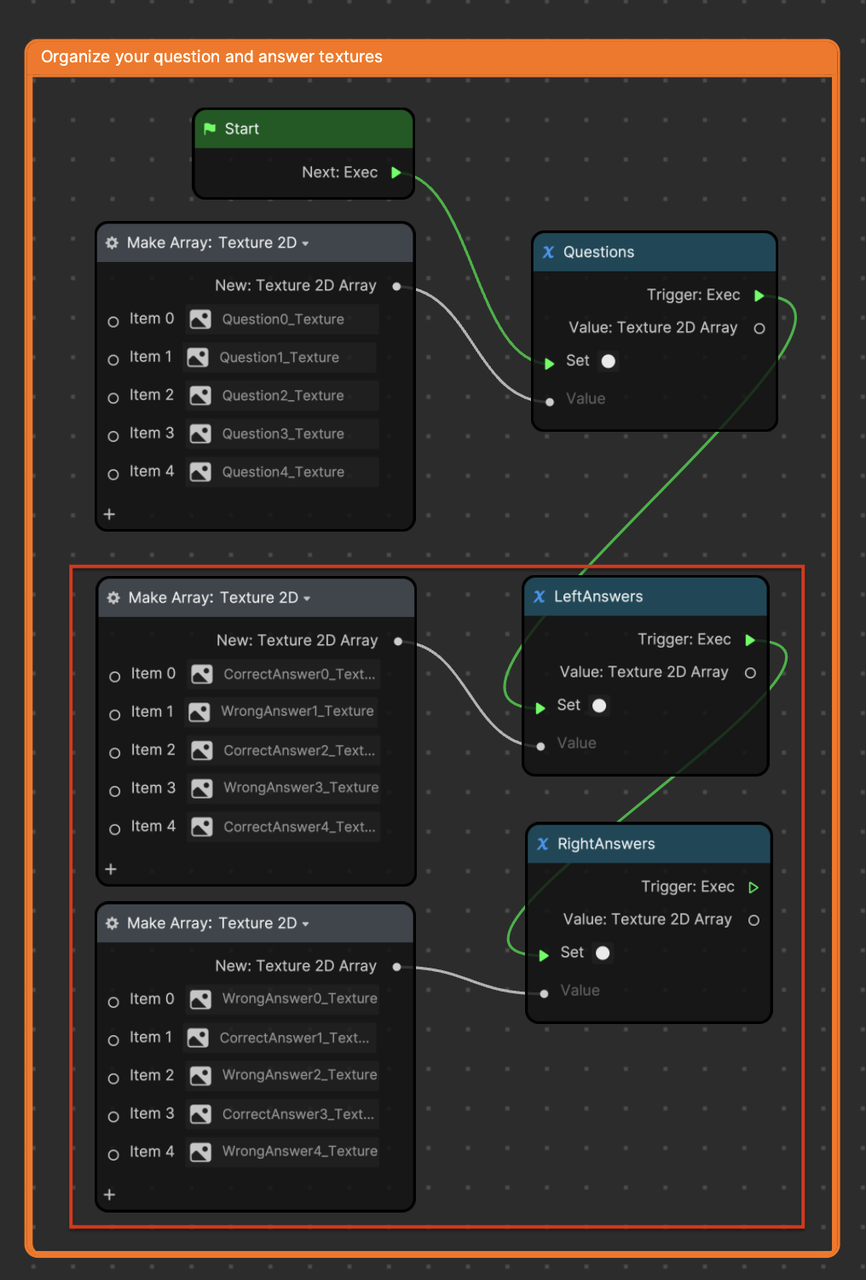Add an item to the Questions array with plus
Screen dimensions: 866x1280
[x=110, y=514]
